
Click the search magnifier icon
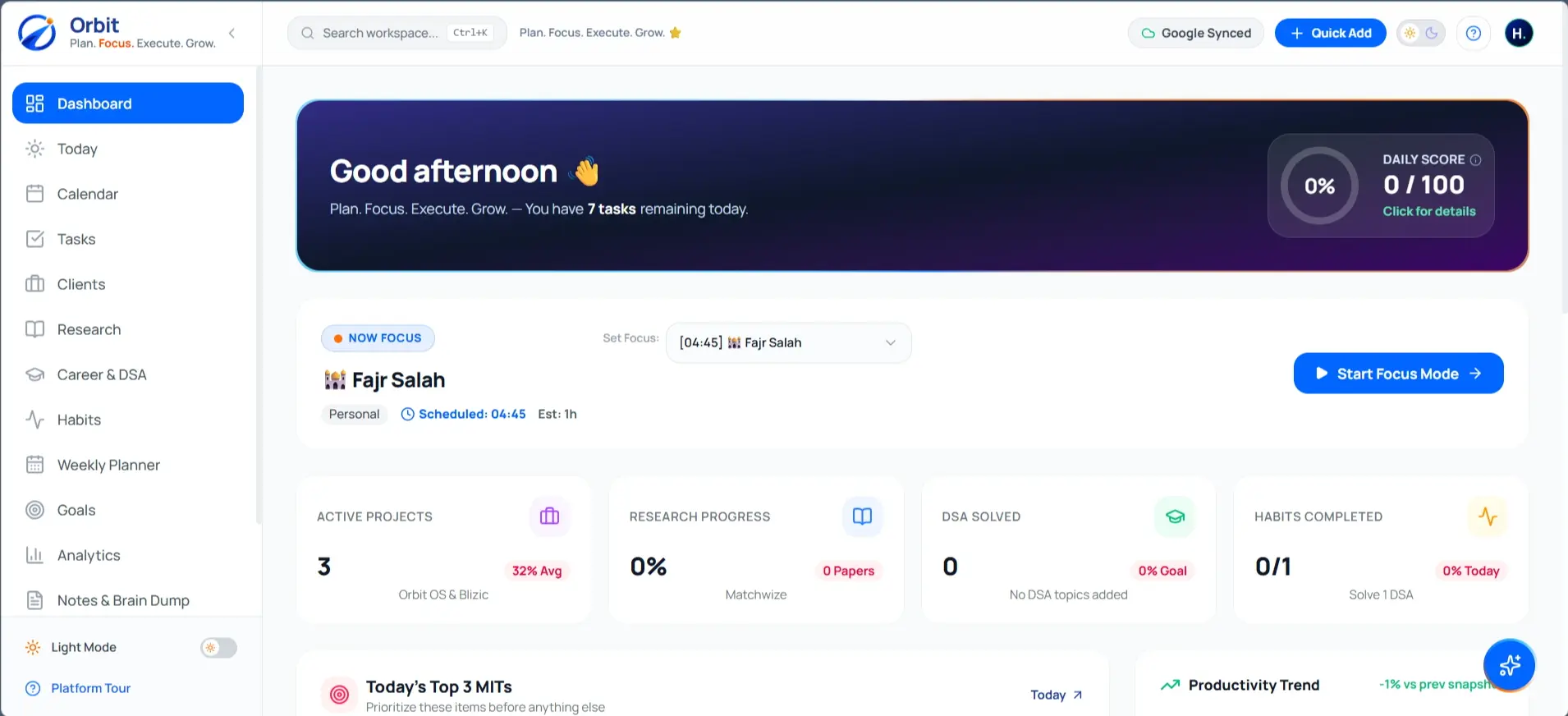(308, 33)
